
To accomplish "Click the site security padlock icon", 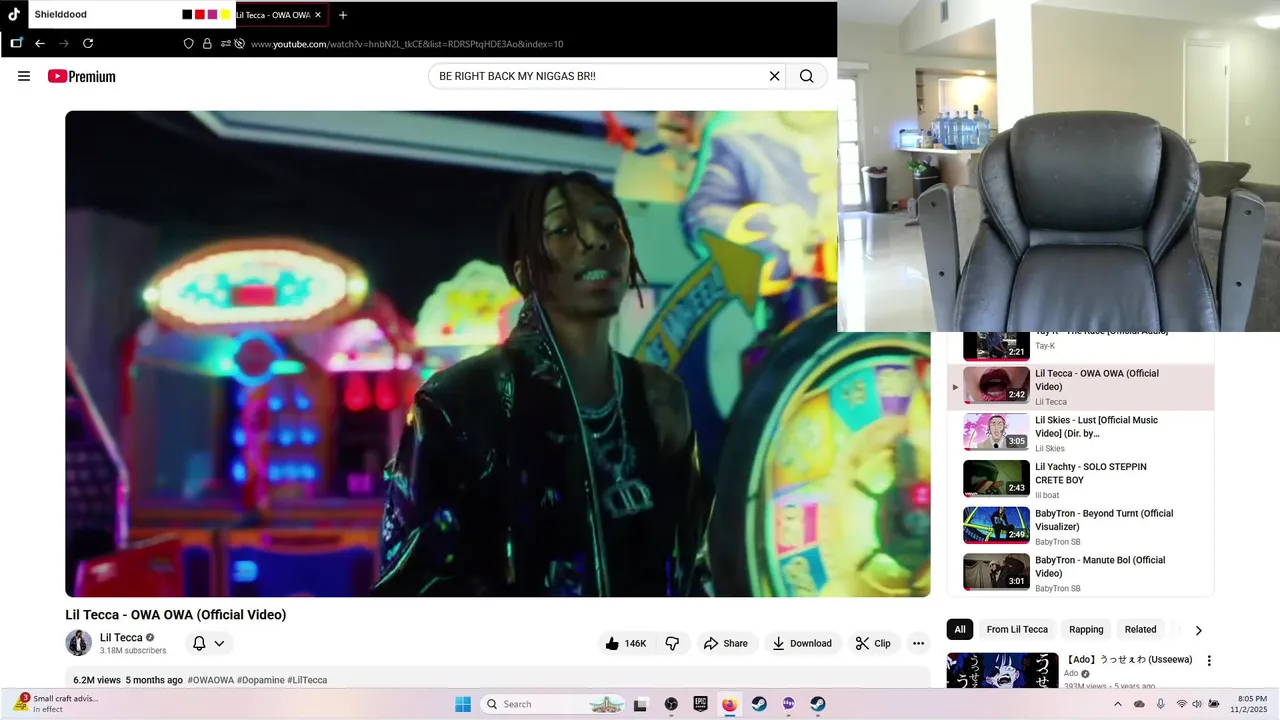I will pos(207,44).
